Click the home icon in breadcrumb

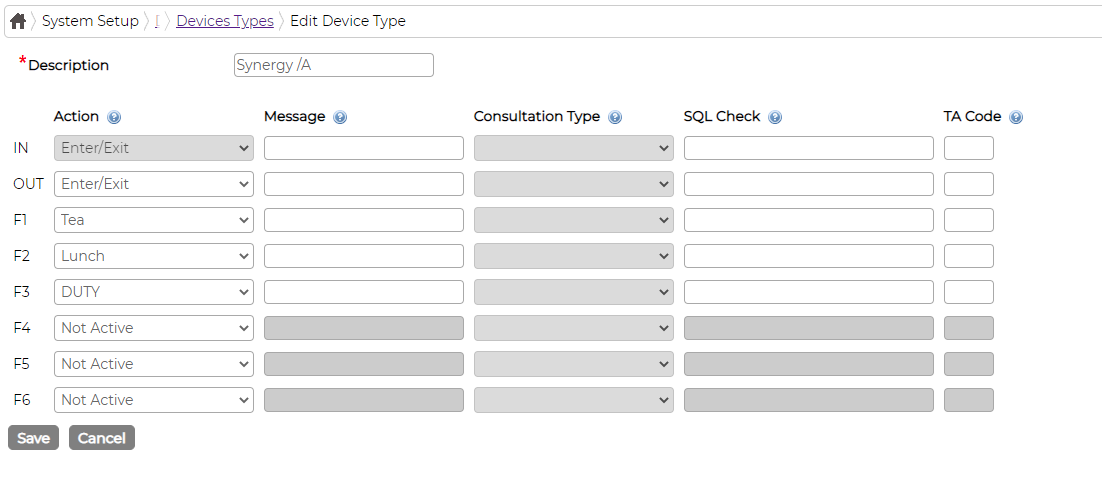[x=18, y=21]
